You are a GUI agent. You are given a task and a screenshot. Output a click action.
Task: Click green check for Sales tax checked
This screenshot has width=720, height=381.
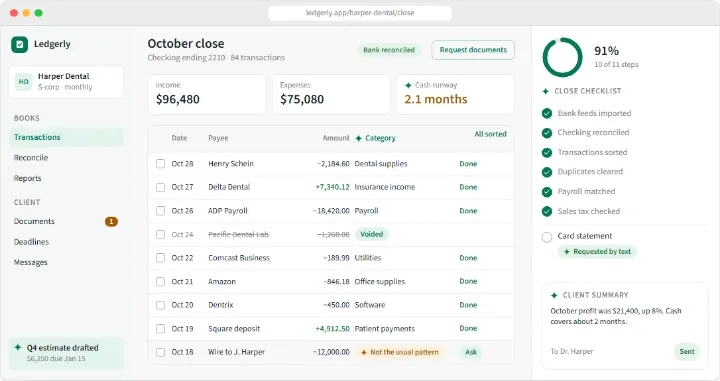(547, 212)
